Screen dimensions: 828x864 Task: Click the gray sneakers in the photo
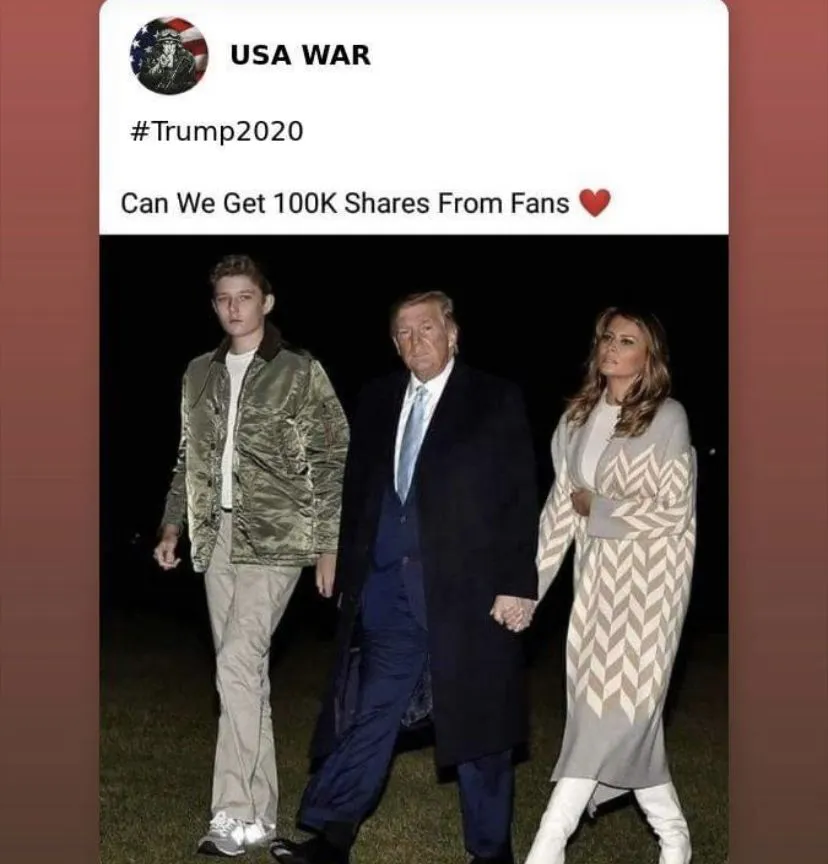[237, 834]
